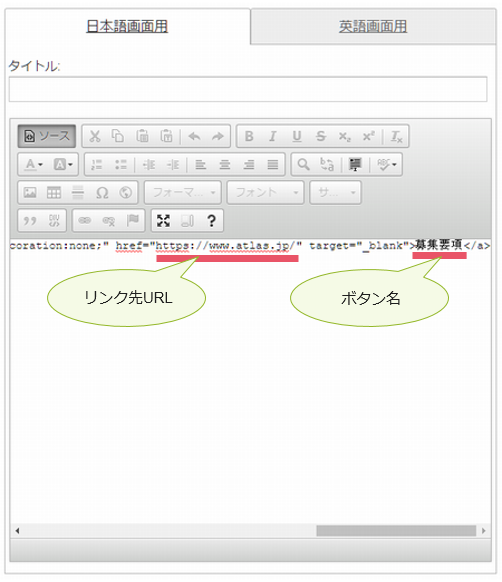502x582 pixels.
Task: Expand the text color dropdown
Action: pos(34,164)
